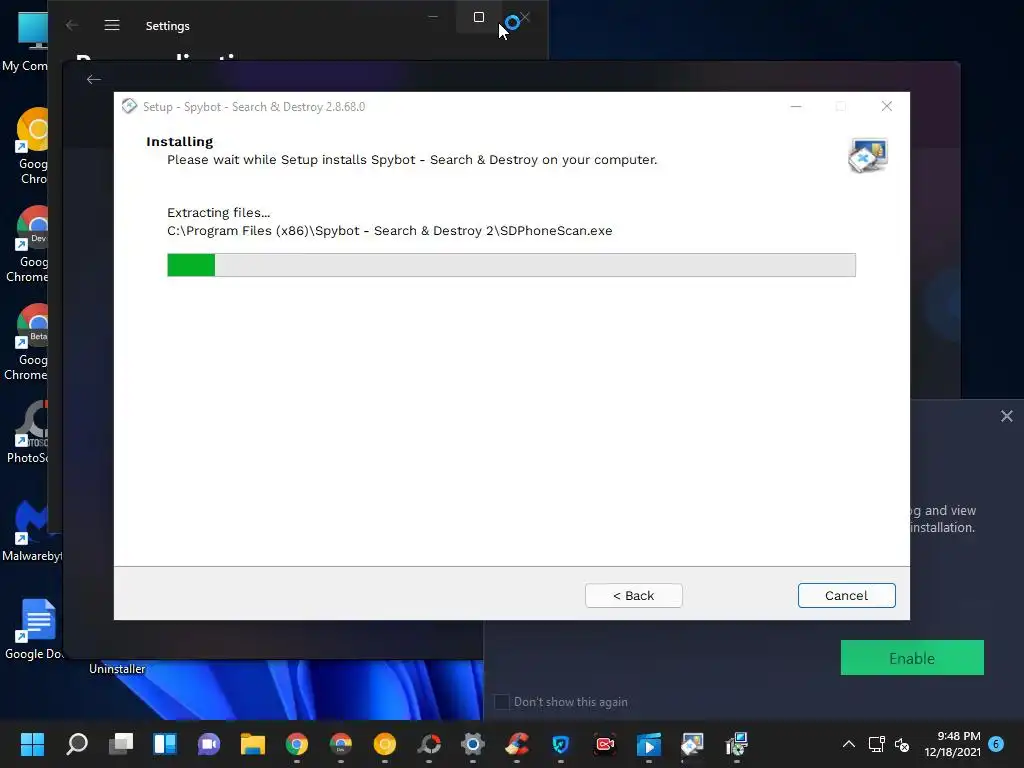Click the green Enable button
1024x768 pixels.
[x=912, y=658]
